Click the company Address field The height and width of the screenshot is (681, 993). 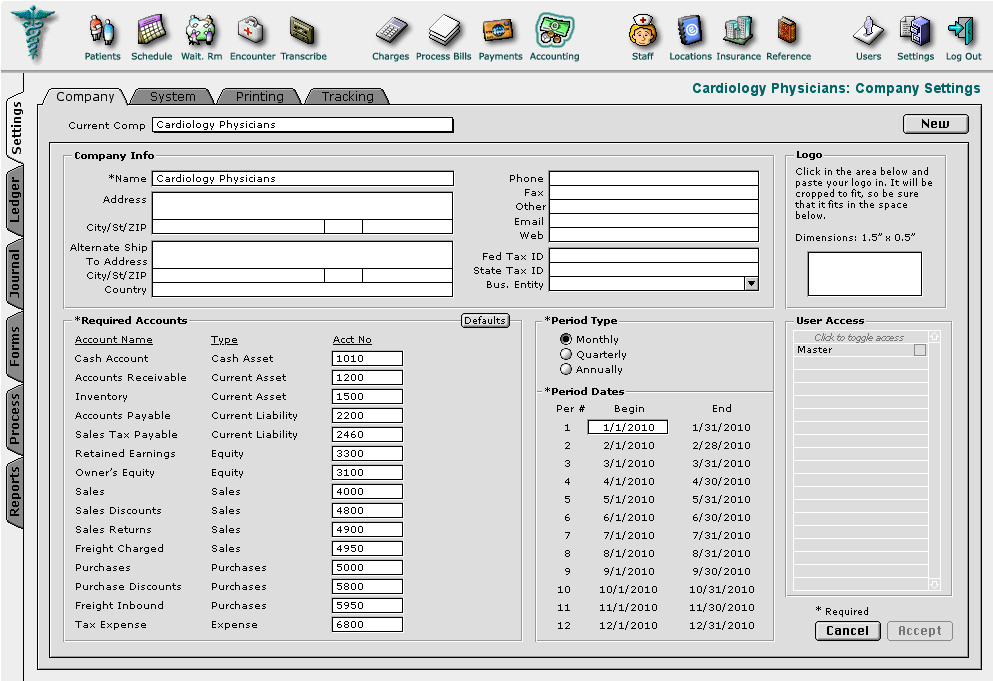pos(303,206)
